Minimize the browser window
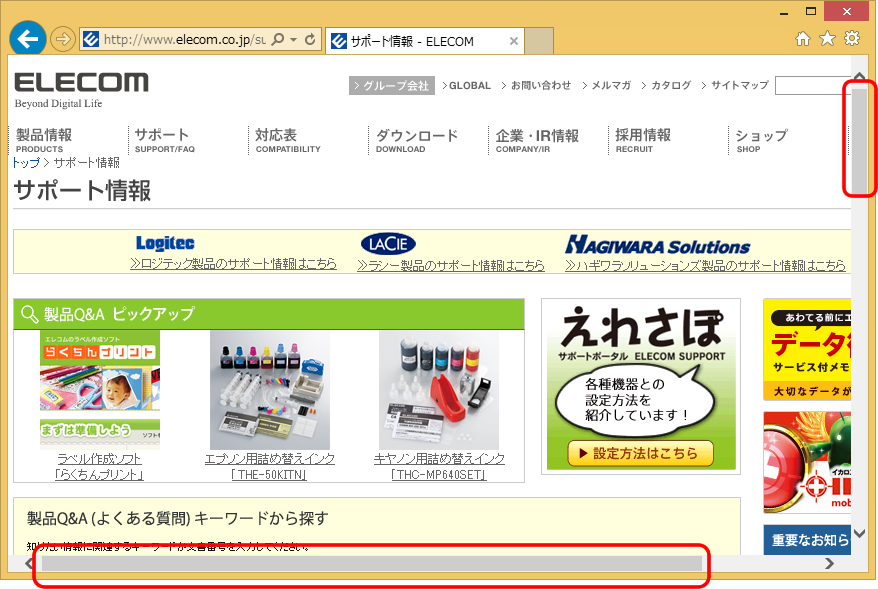 784,12
